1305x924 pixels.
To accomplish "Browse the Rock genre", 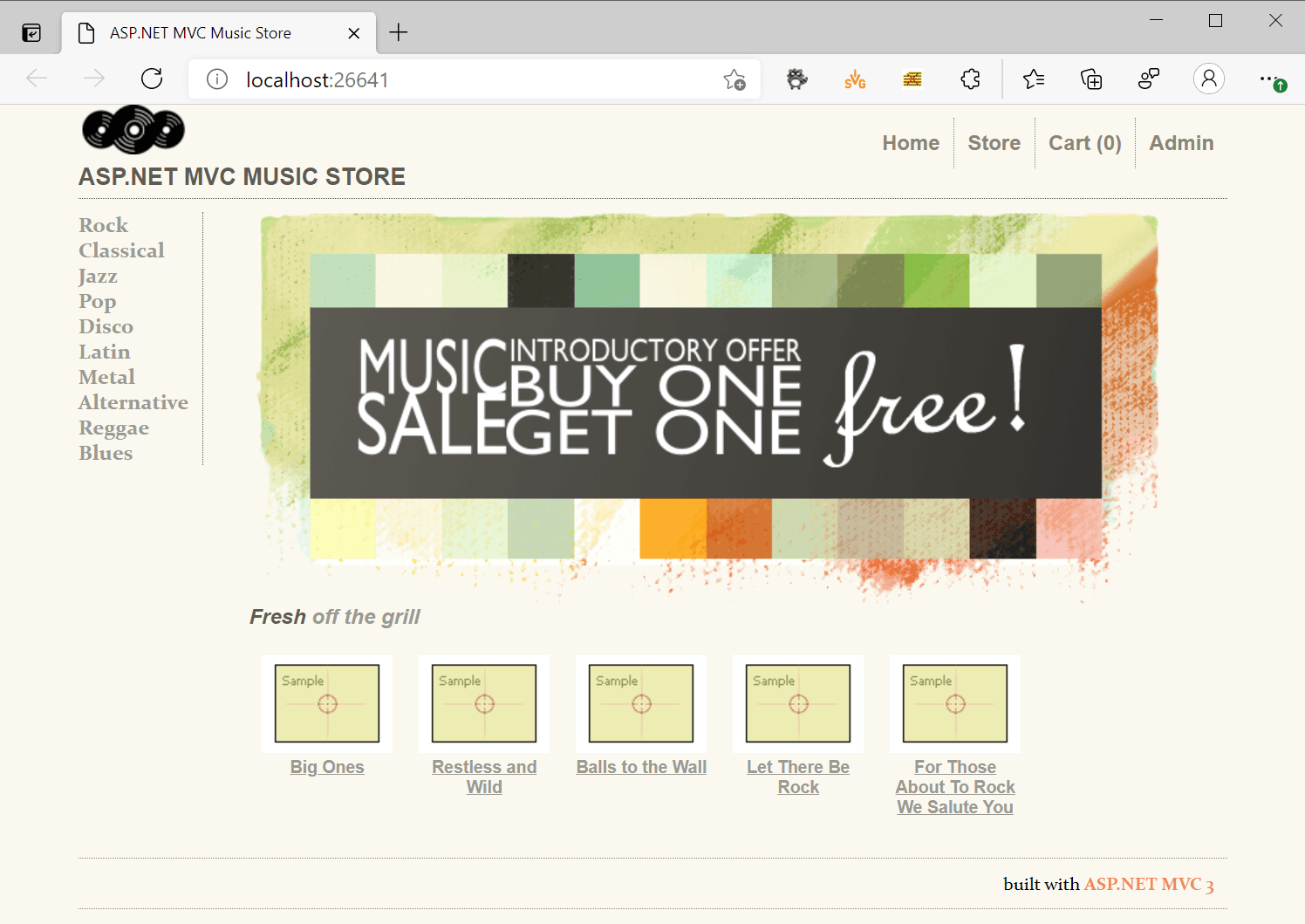I will pyautogui.click(x=103, y=225).
